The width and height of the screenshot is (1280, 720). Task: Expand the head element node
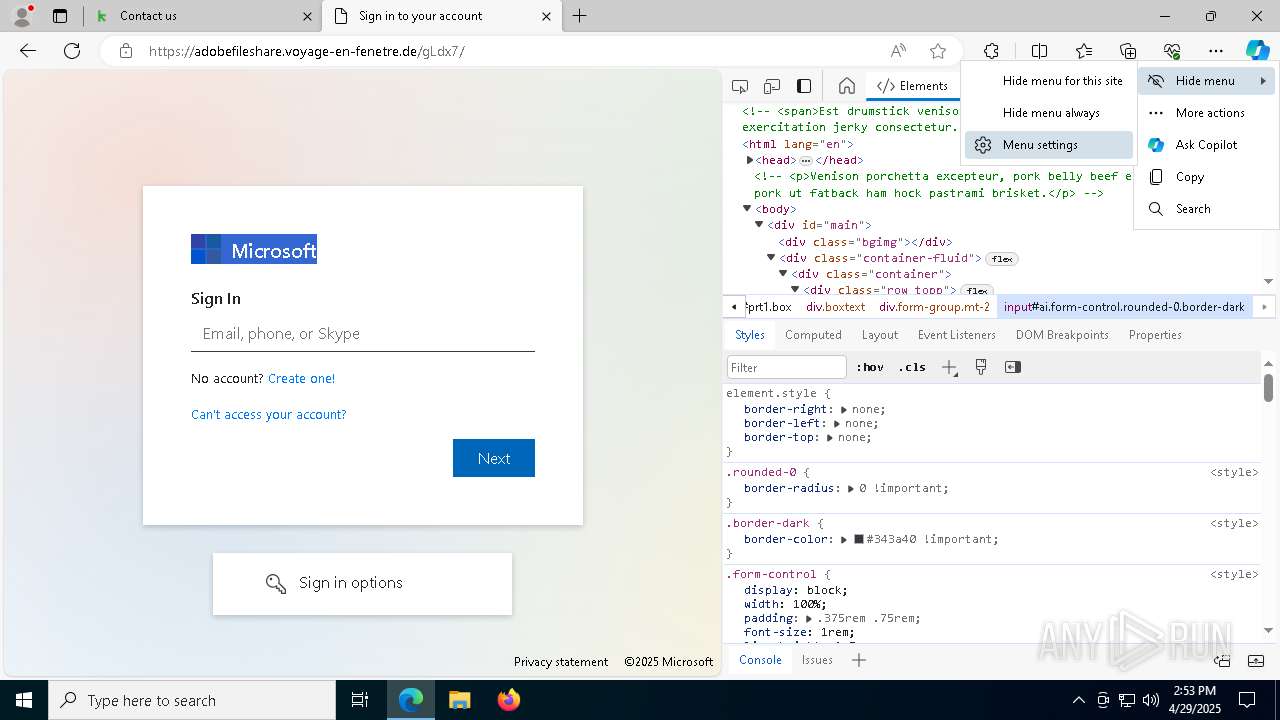(x=750, y=160)
